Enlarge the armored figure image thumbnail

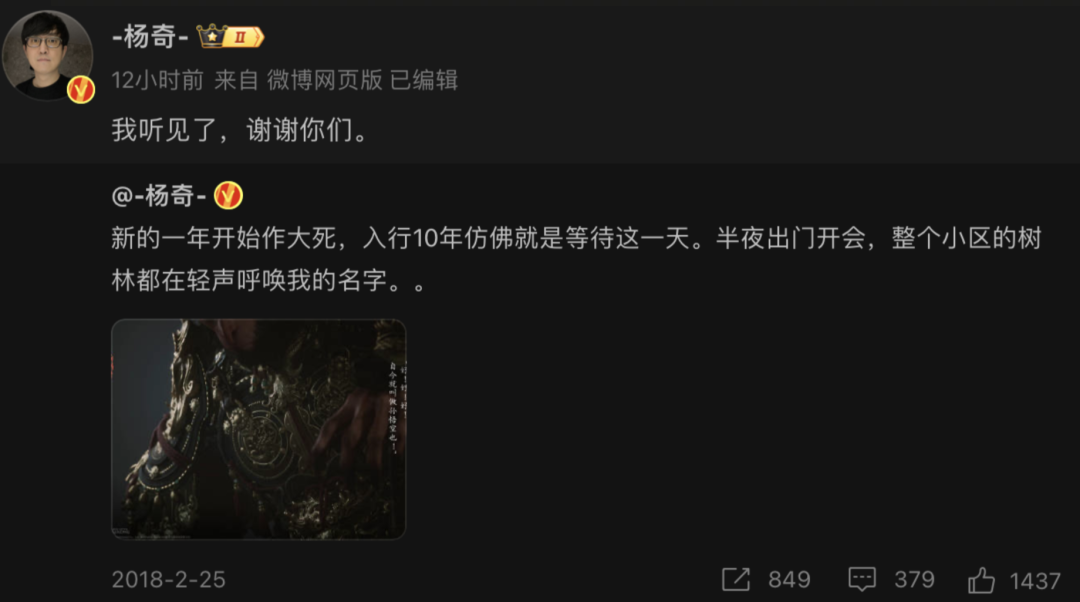point(259,429)
